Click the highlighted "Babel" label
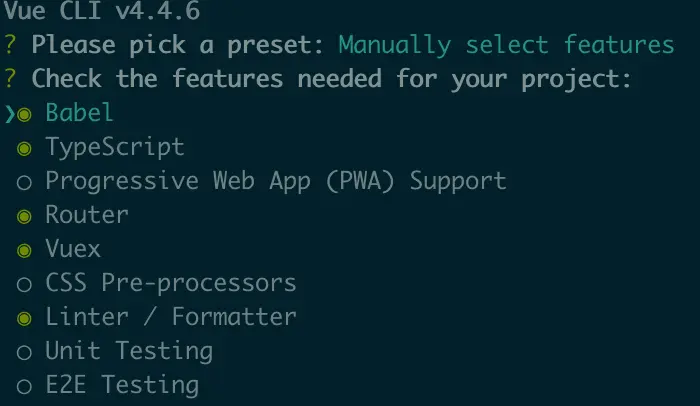 [79, 113]
